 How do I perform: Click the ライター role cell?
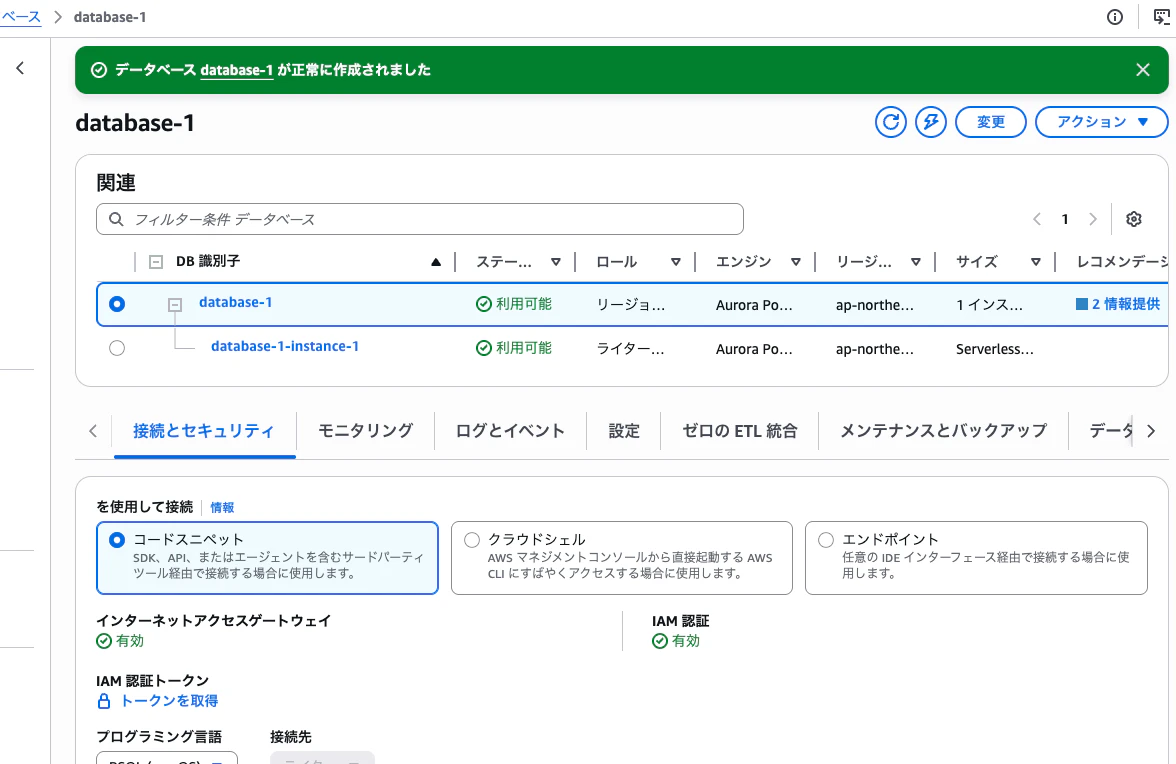(630, 349)
